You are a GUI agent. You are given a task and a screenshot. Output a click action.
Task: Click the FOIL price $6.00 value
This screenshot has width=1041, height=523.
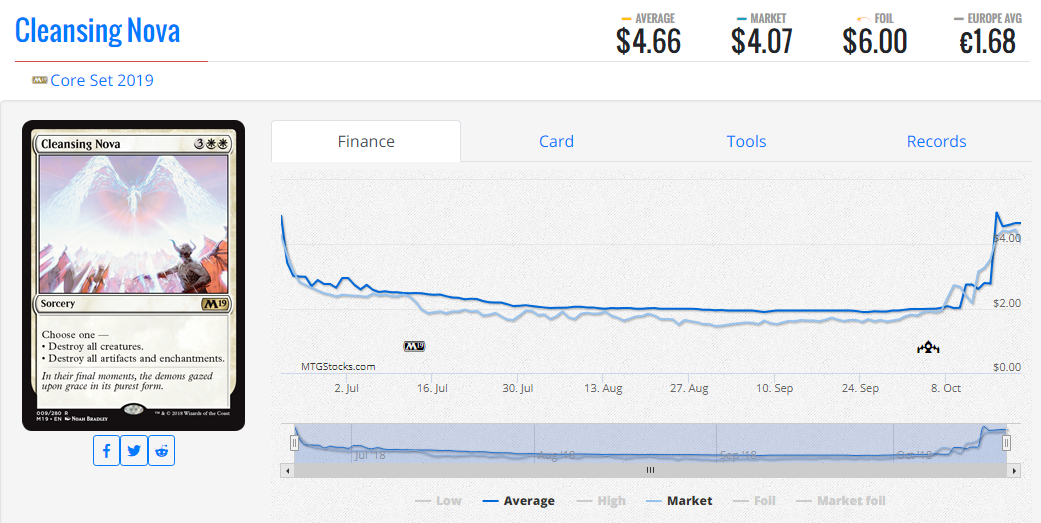[875, 41]
